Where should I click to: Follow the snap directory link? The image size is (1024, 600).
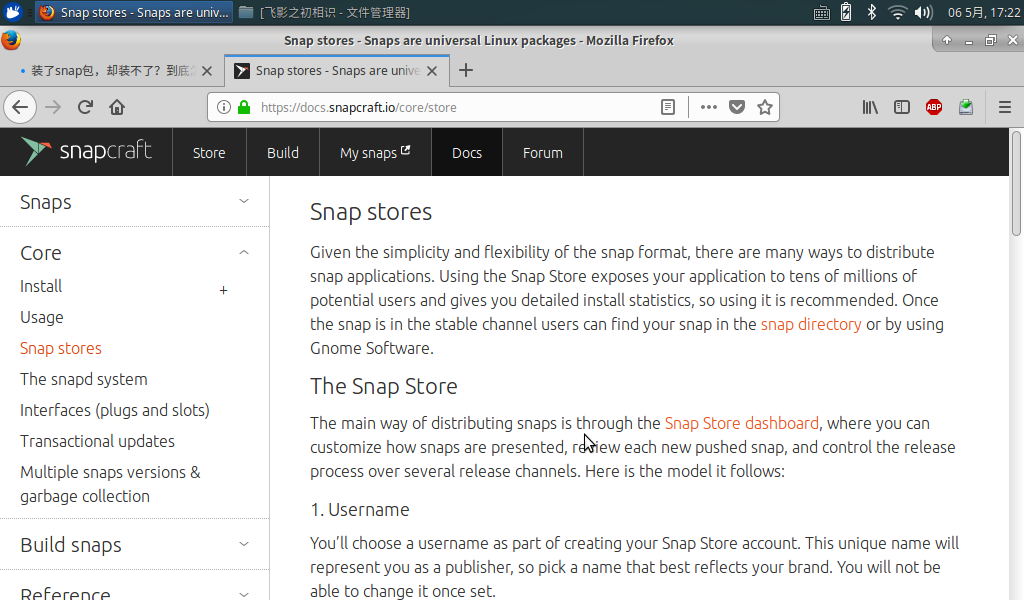point(811,324)
